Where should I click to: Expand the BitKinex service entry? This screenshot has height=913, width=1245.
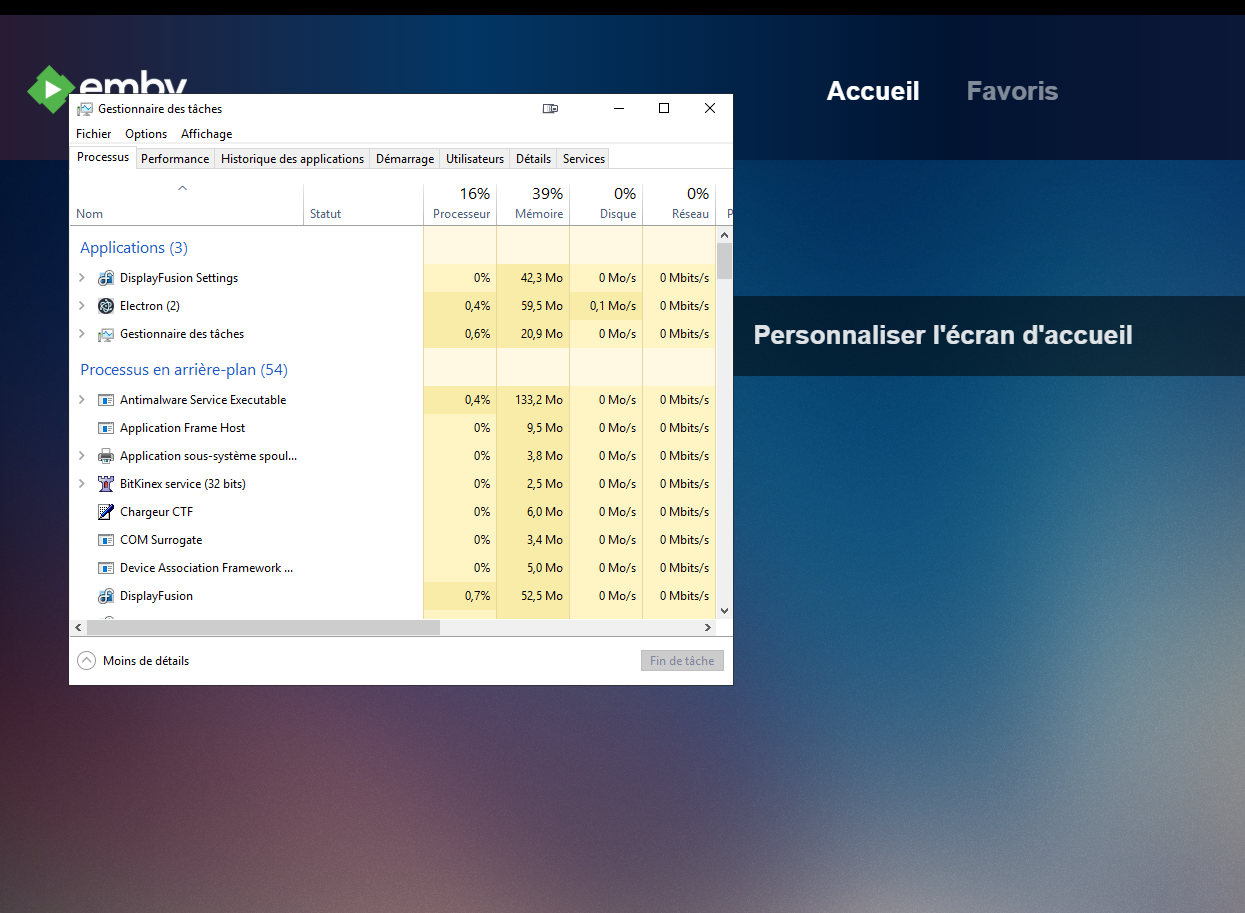[82, 484]
